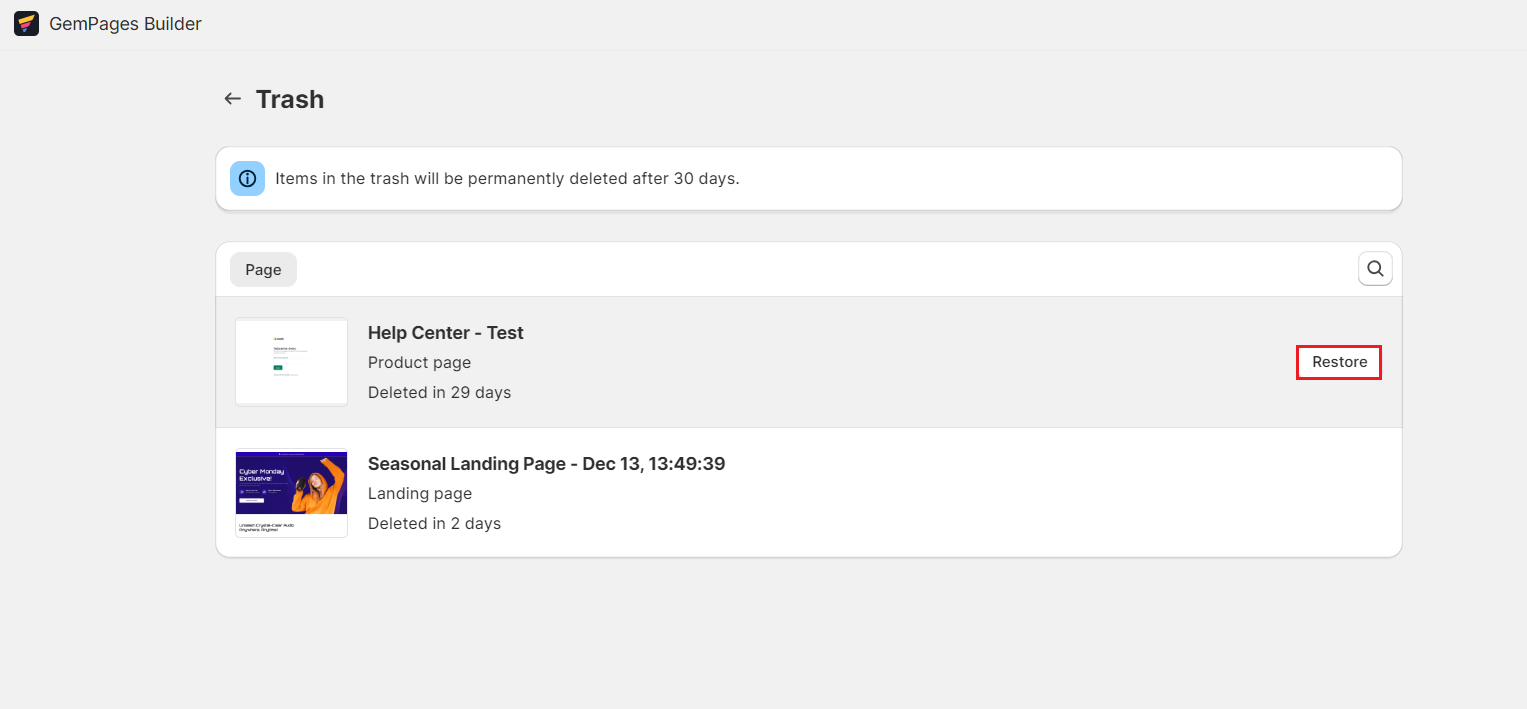This screenshot has width=1527, height=709.
Task: Restore the Help Center - Test page
Action: [x=1338, y=361]
